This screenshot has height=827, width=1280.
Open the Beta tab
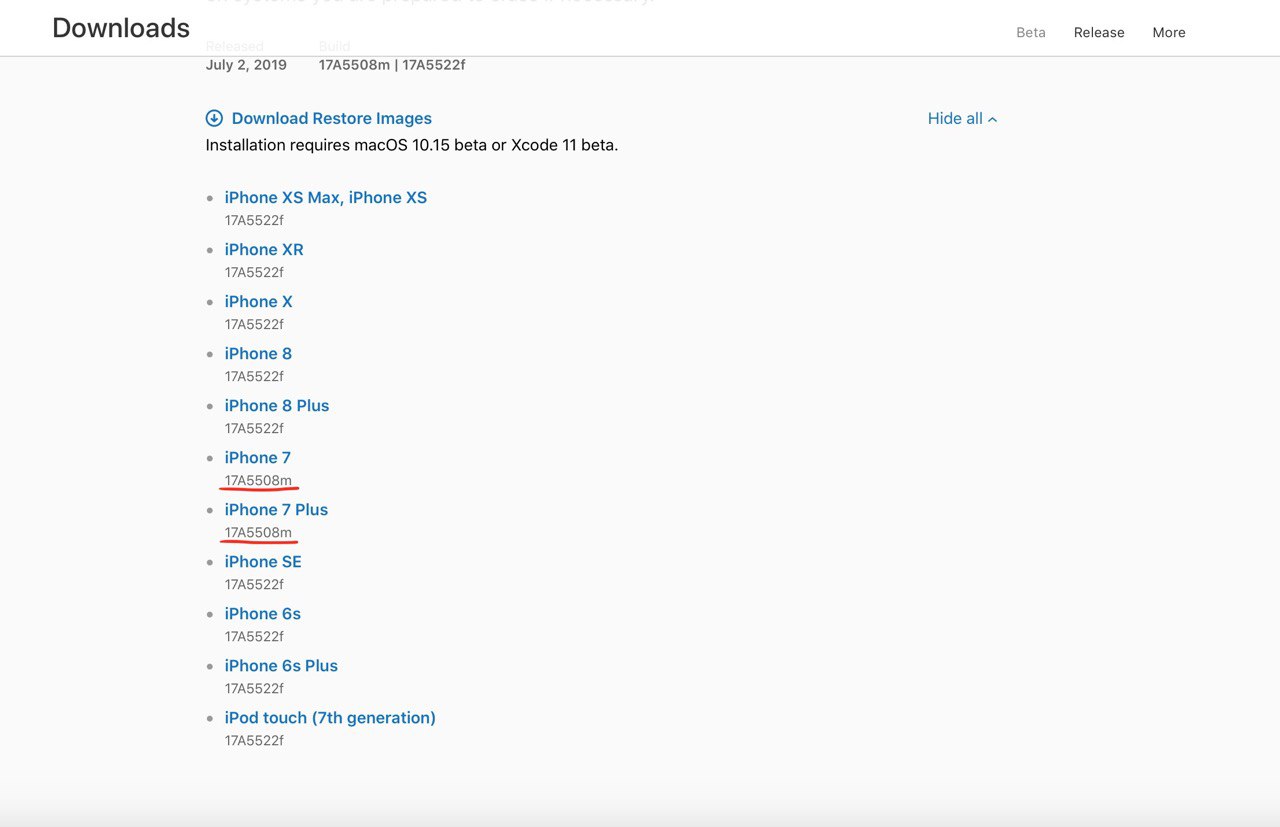pyautogui.click(x=1031, y=32)
